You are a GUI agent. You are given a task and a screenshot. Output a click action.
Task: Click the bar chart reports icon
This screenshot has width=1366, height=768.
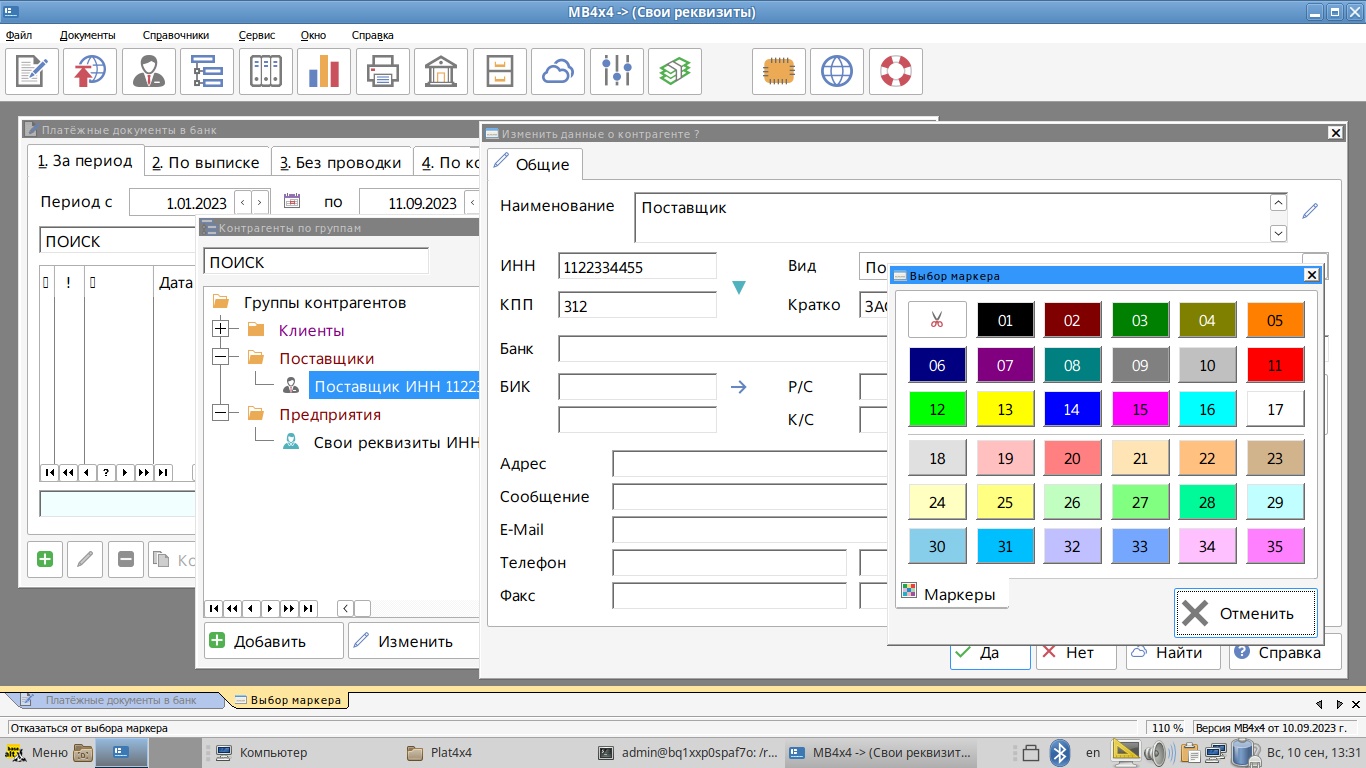click(x=324, y=71)
